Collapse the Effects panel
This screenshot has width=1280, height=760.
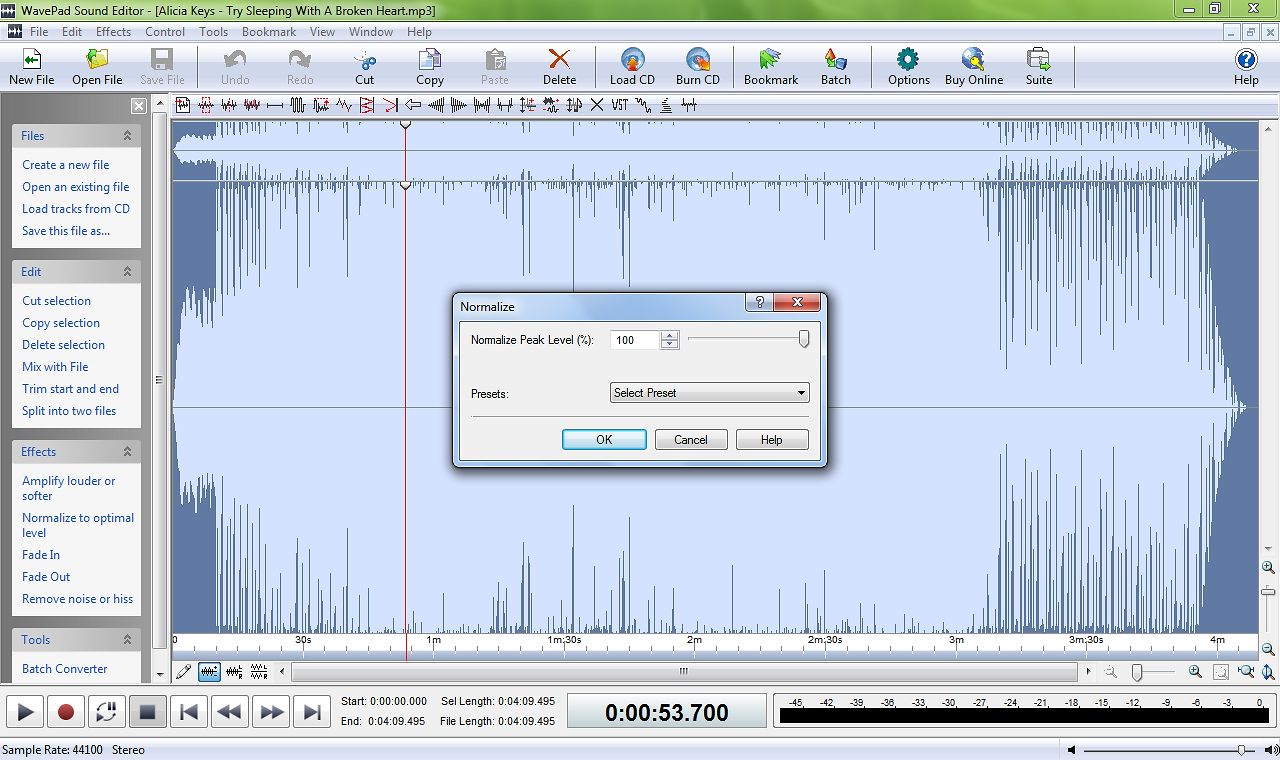(127, 451)
